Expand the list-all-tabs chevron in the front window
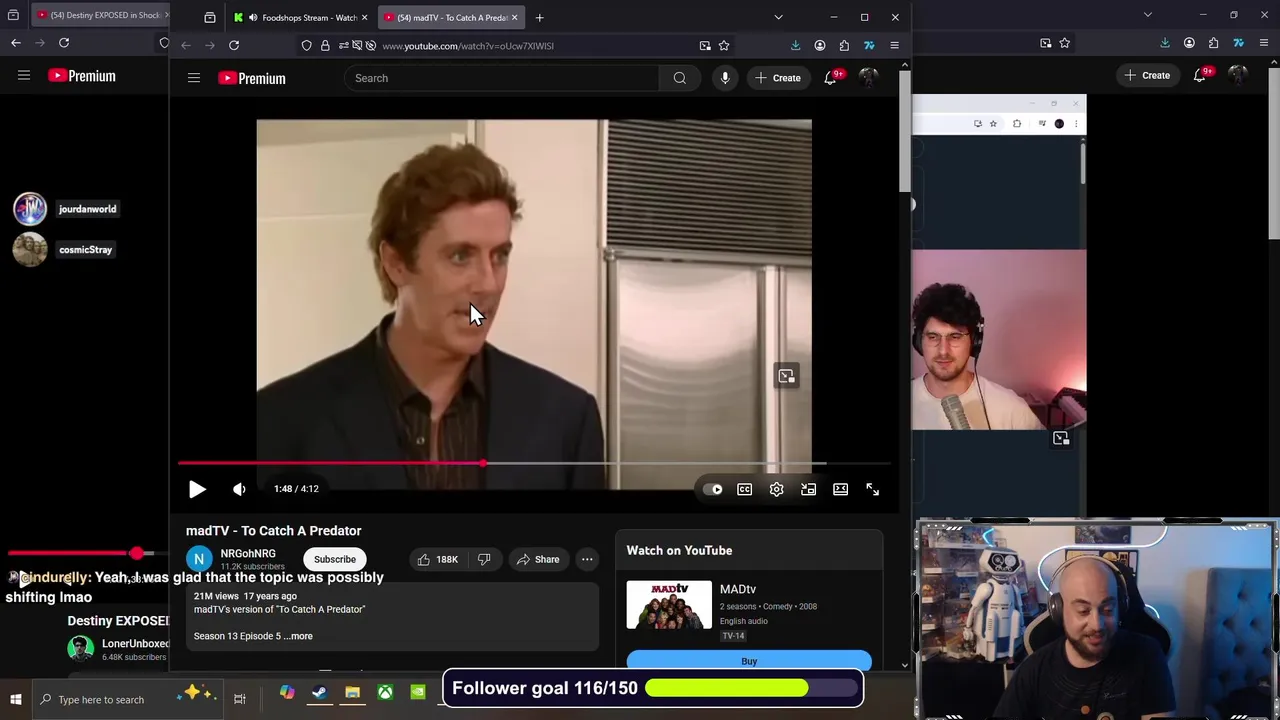Image resolution: width=1280 pixels, height=720 pixels. coord(778,17)
